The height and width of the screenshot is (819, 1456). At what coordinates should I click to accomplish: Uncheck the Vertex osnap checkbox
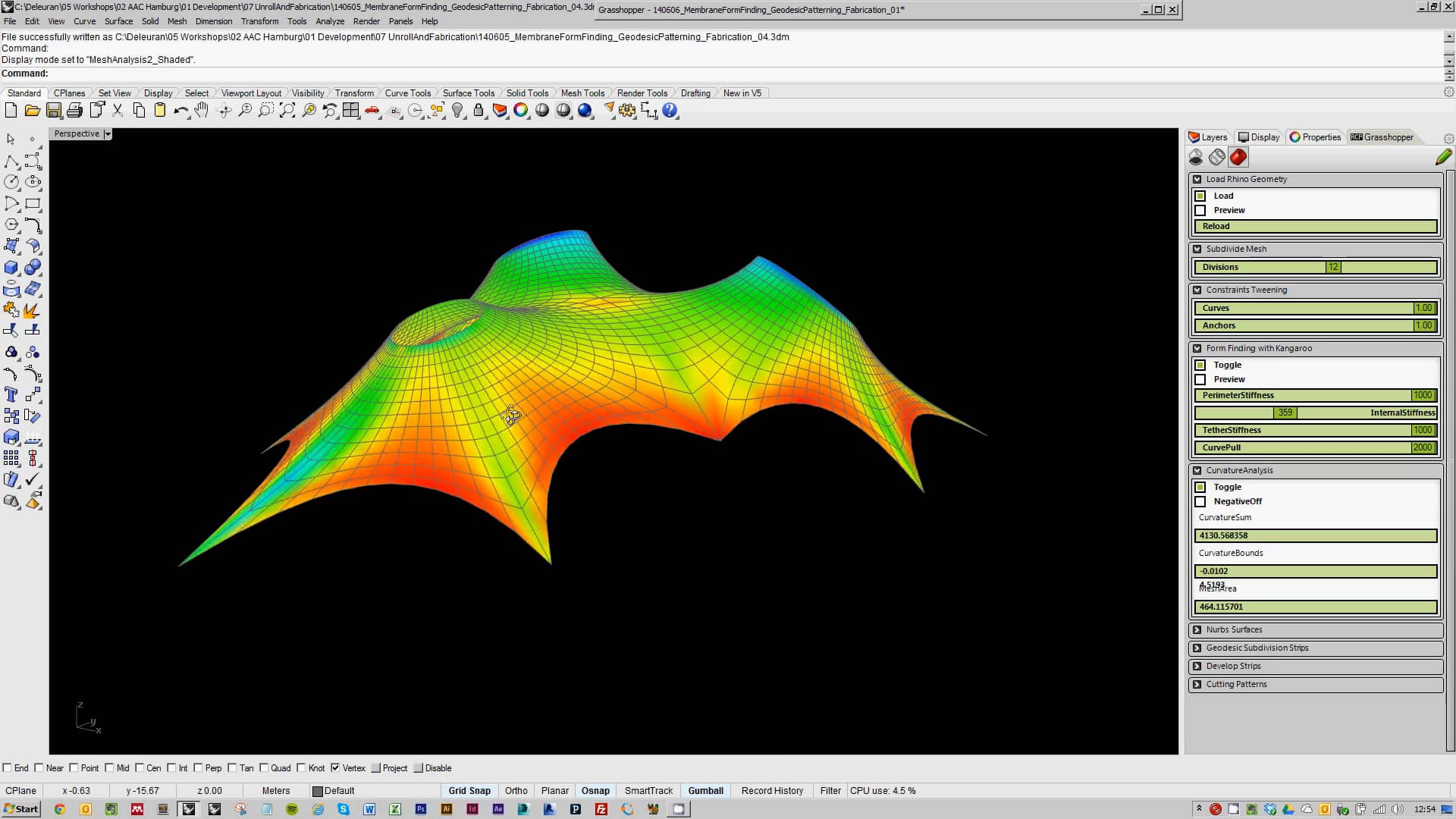click(337, 767)
